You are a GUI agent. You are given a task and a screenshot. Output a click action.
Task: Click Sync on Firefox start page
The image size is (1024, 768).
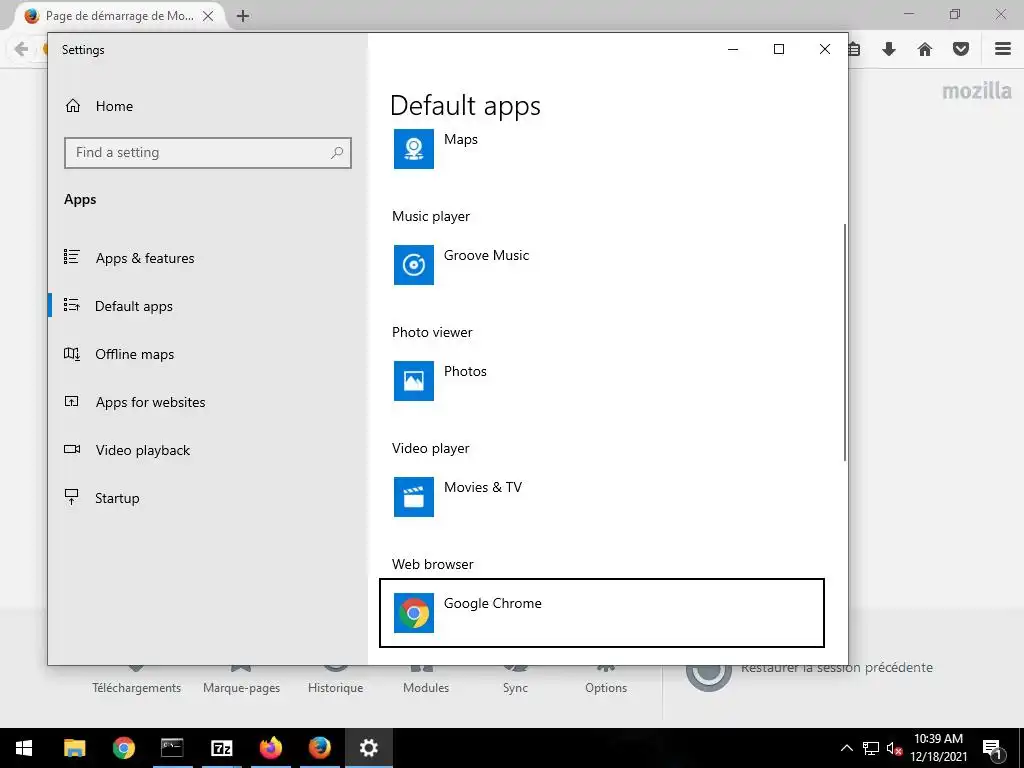point(515,688)
